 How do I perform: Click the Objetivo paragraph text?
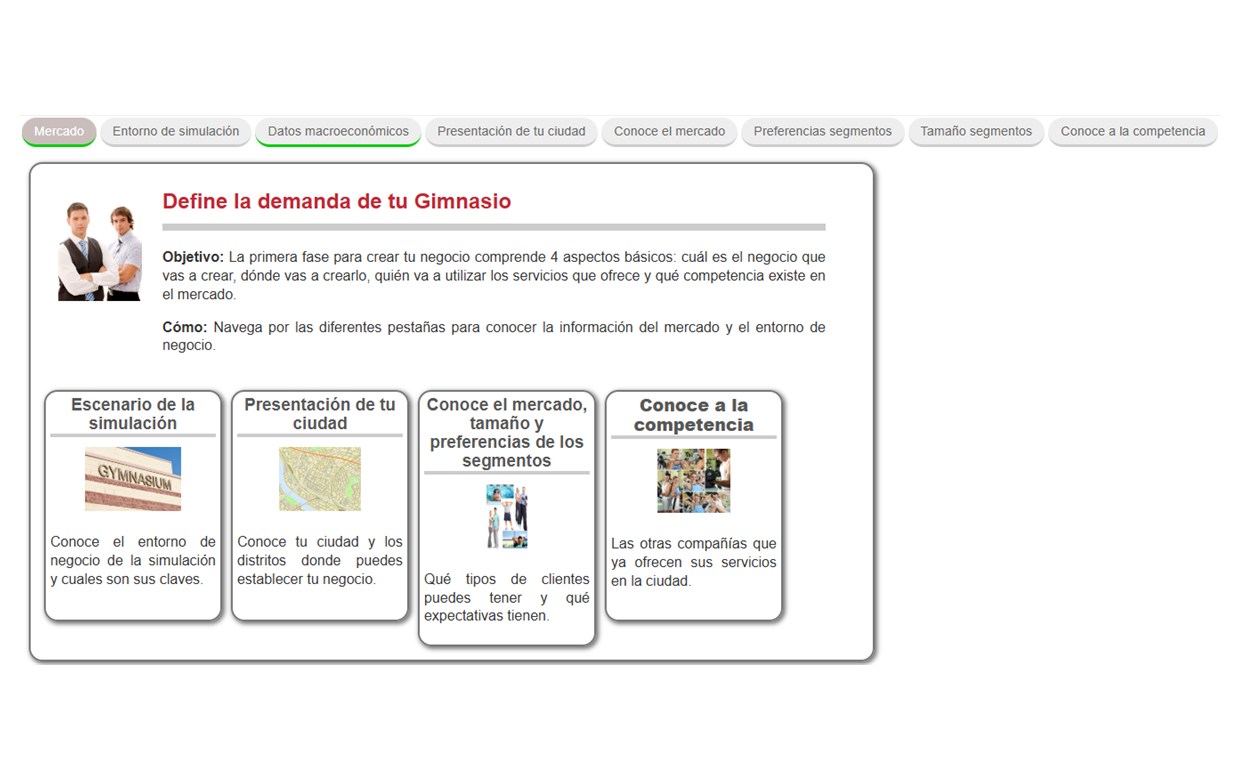[x=494, y=276]
